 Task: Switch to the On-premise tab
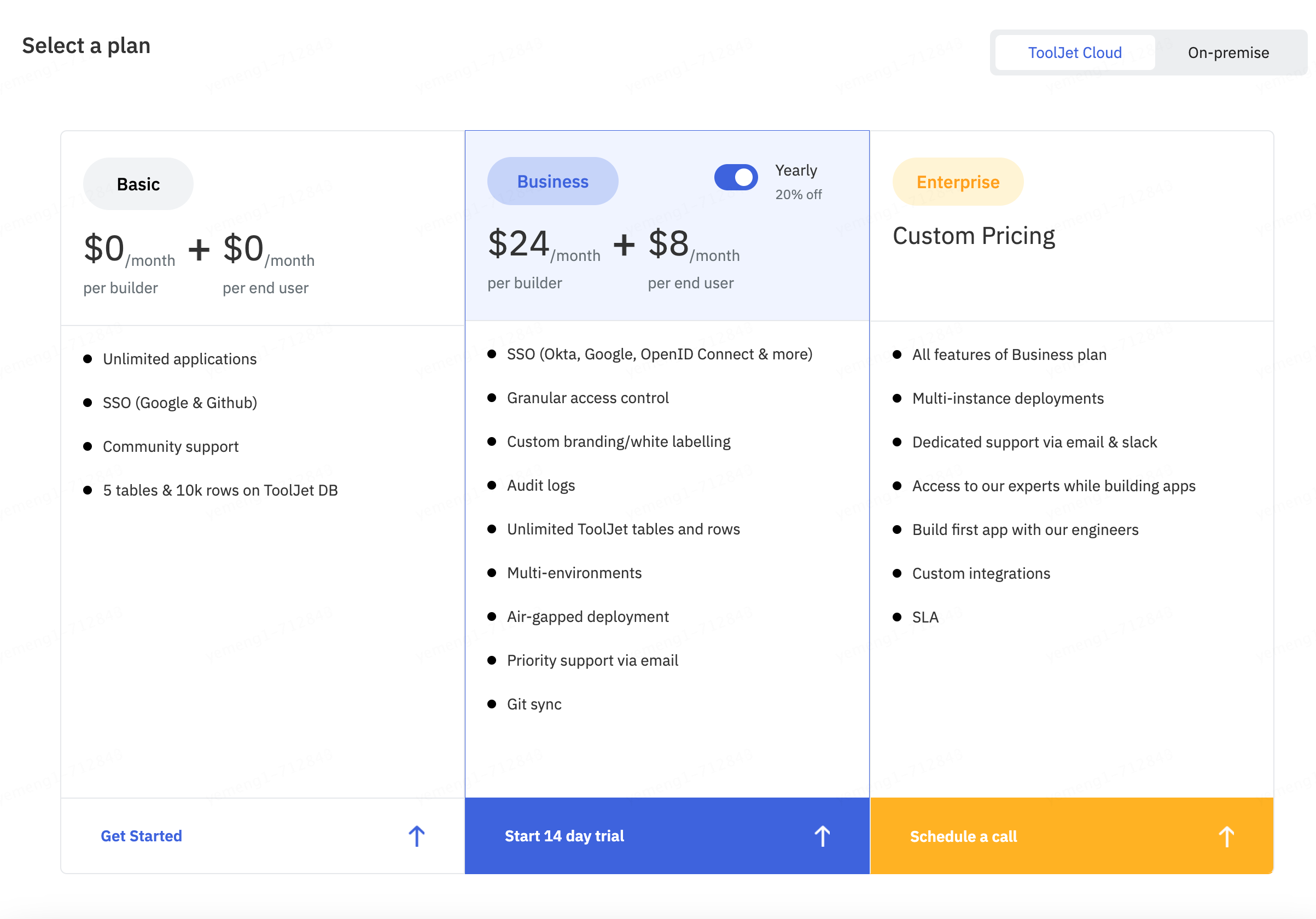click(x=1228, y=53)
